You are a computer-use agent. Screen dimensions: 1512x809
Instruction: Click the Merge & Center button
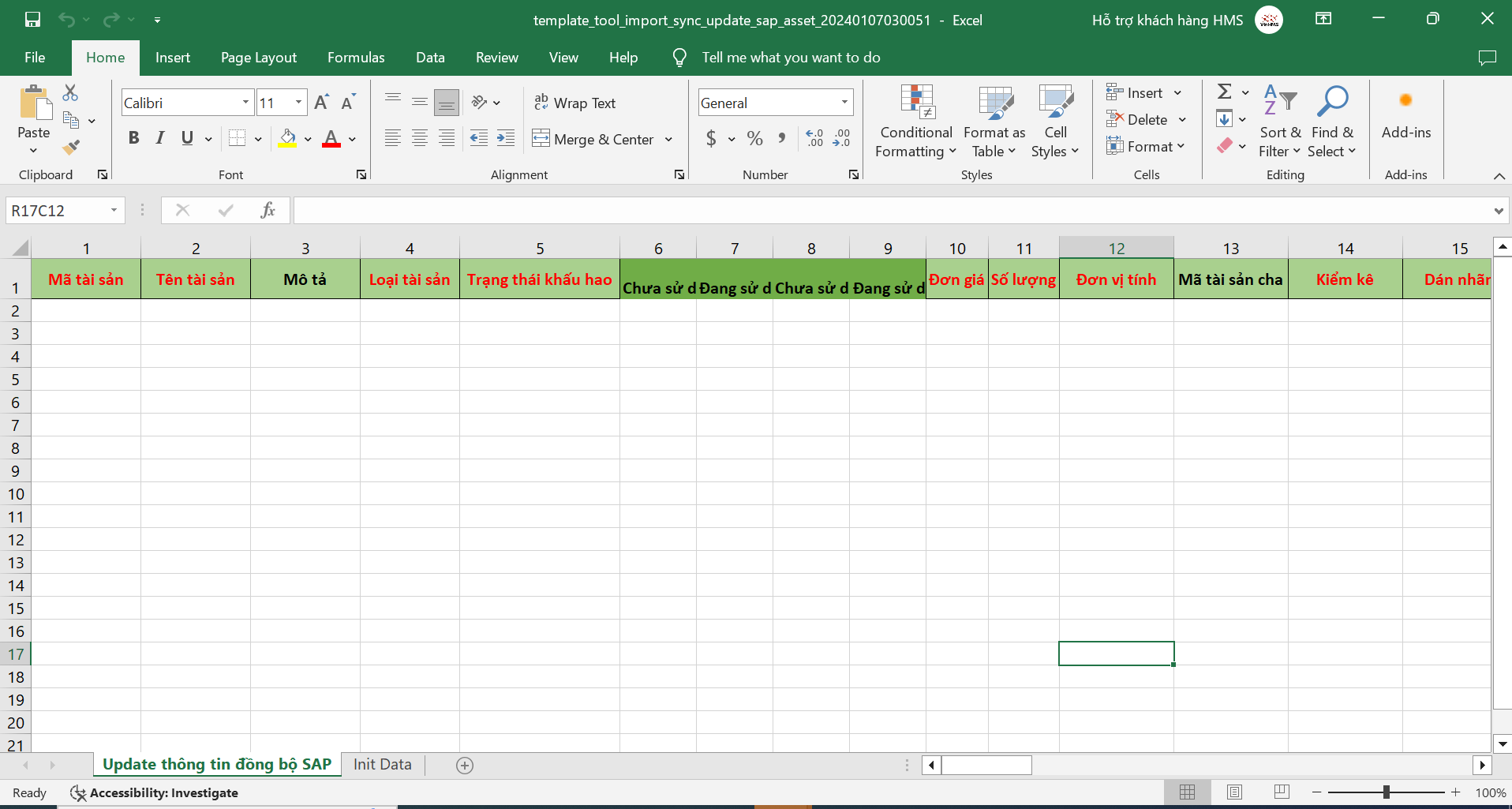pos(593,139)
